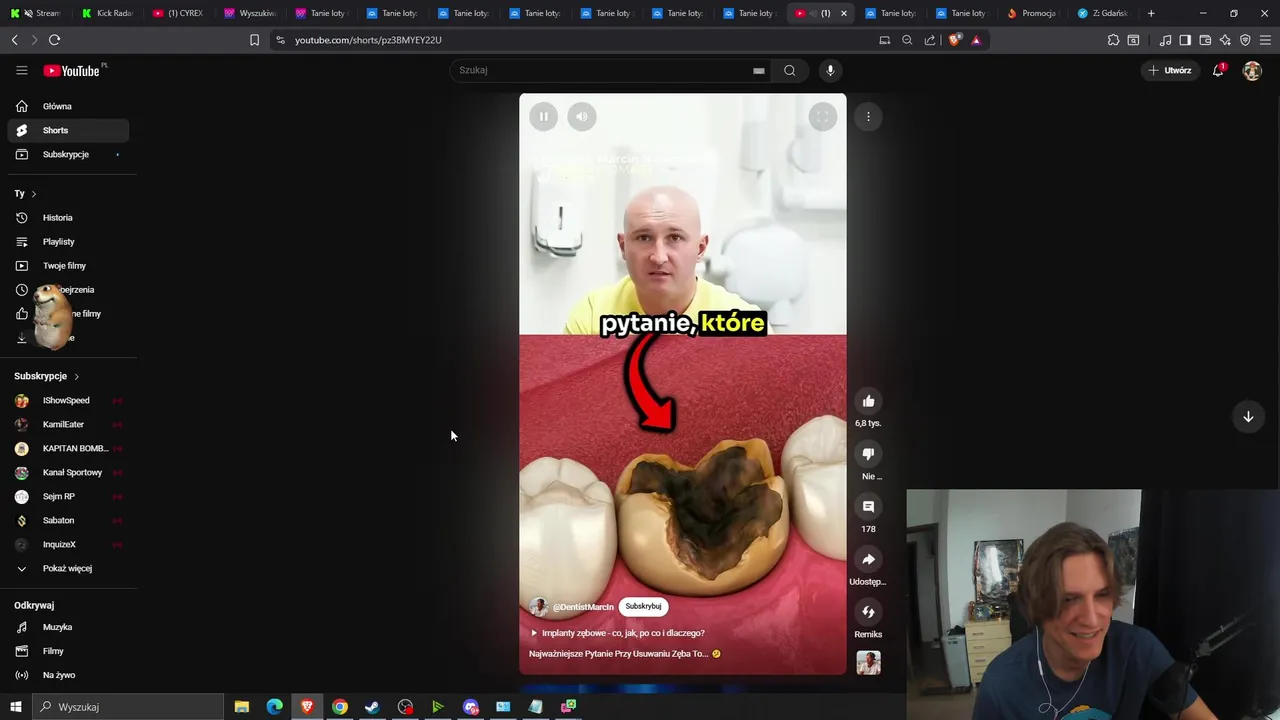Bookmark this page icon in address bar
The width and height of the screenshot is (1280, 720).
(x=254, y=40)
